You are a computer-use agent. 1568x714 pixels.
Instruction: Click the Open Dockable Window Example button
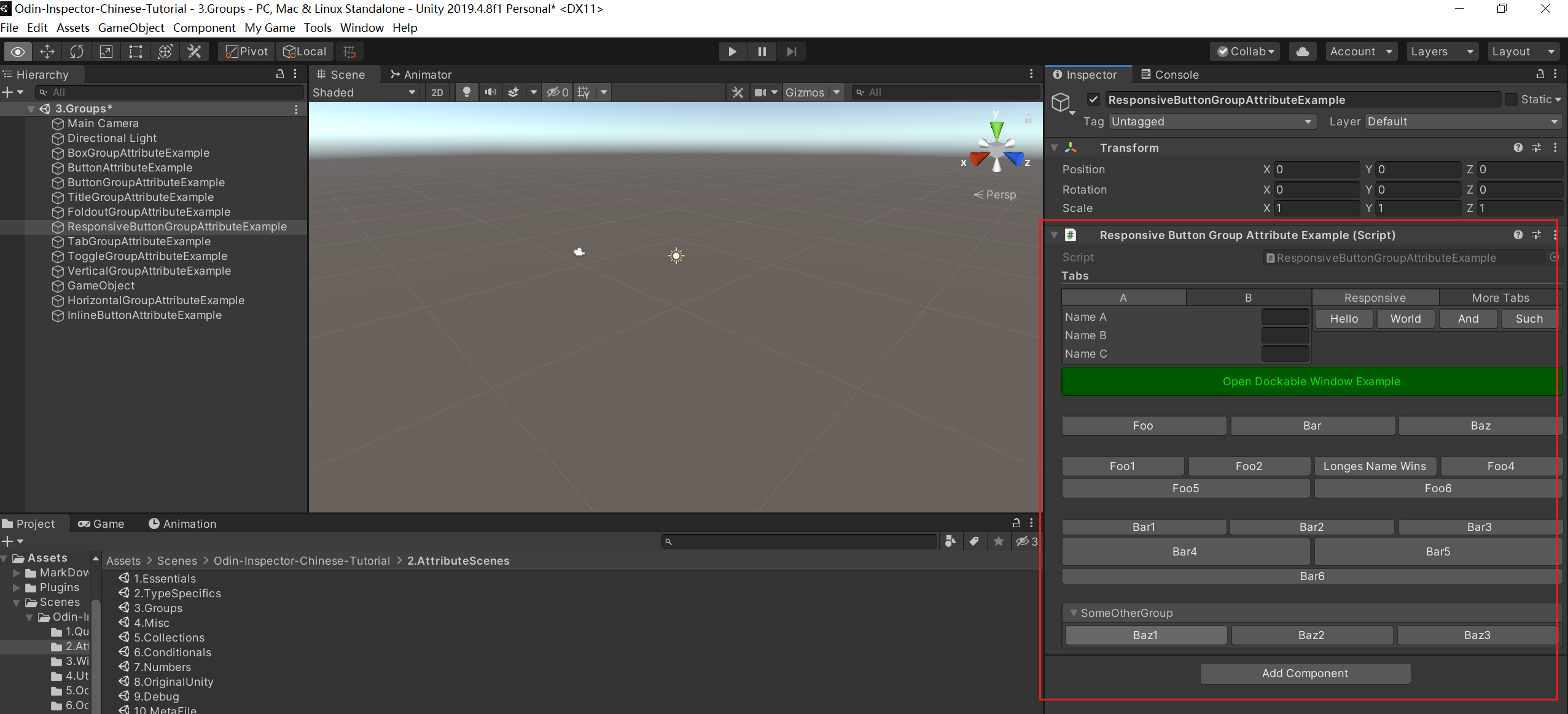(1311, 382)
